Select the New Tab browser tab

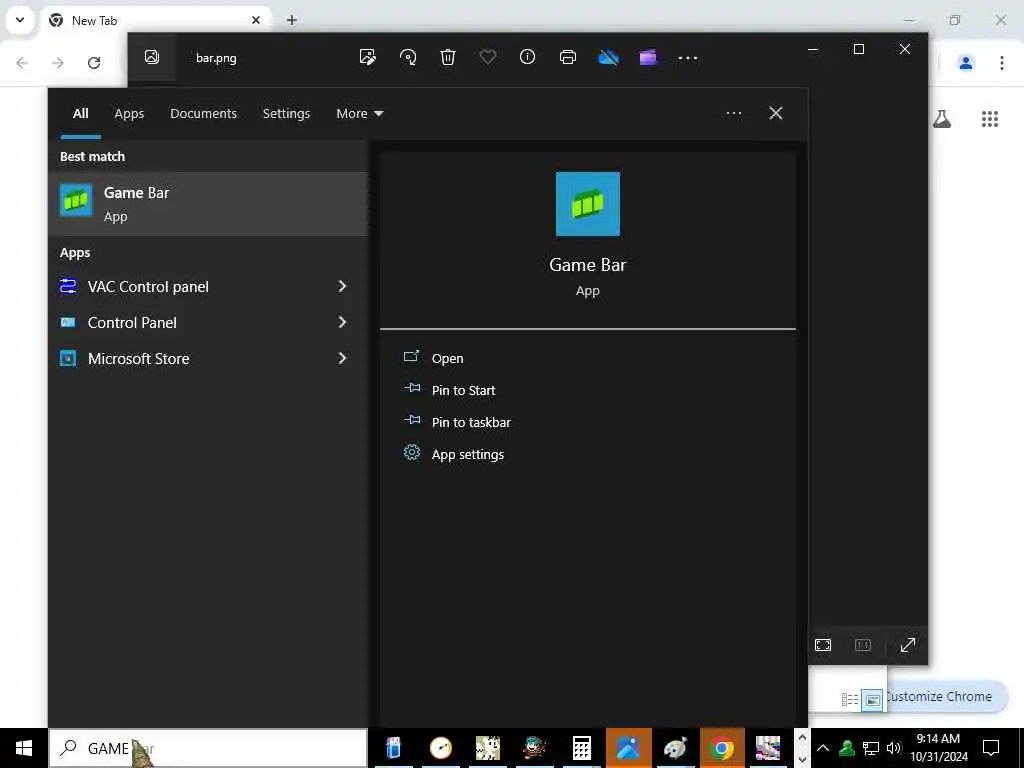(155, 20)
